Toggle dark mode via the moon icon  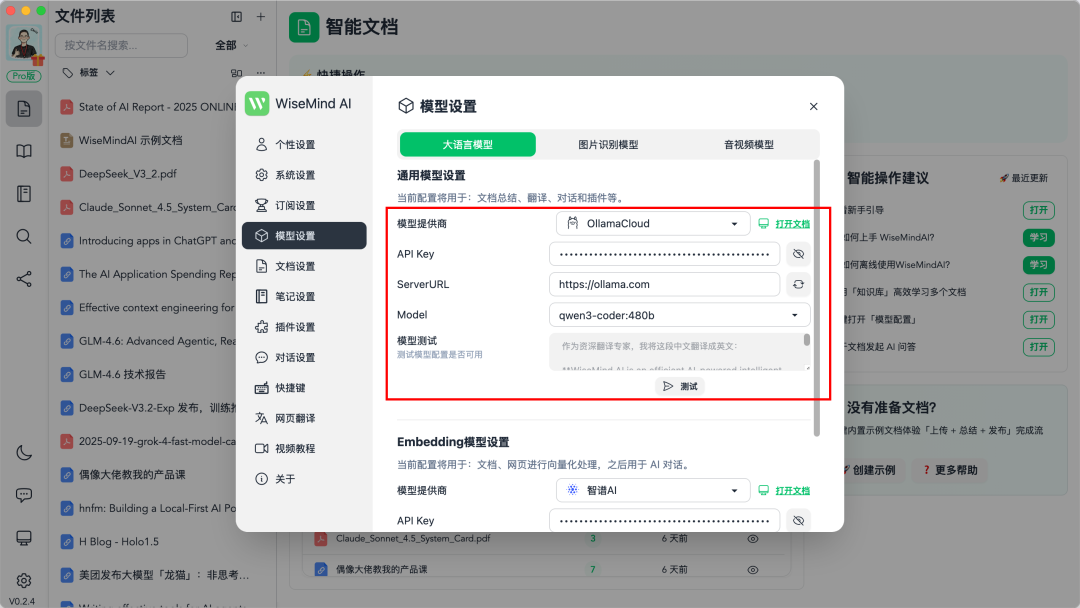[23, 452]
